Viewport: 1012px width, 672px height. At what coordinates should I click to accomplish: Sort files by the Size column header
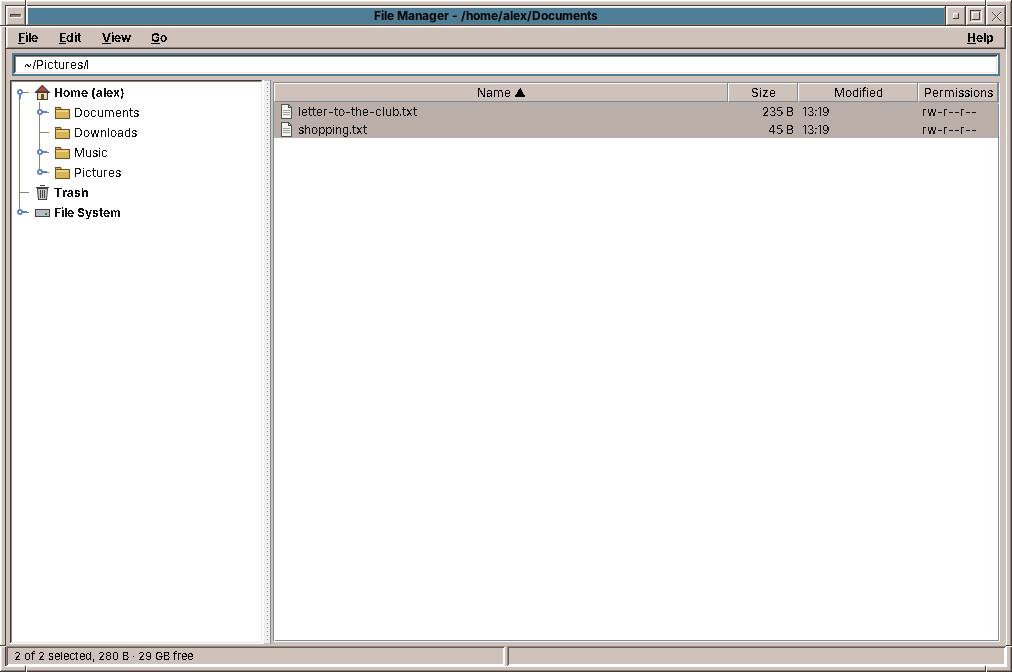[763, 92]
